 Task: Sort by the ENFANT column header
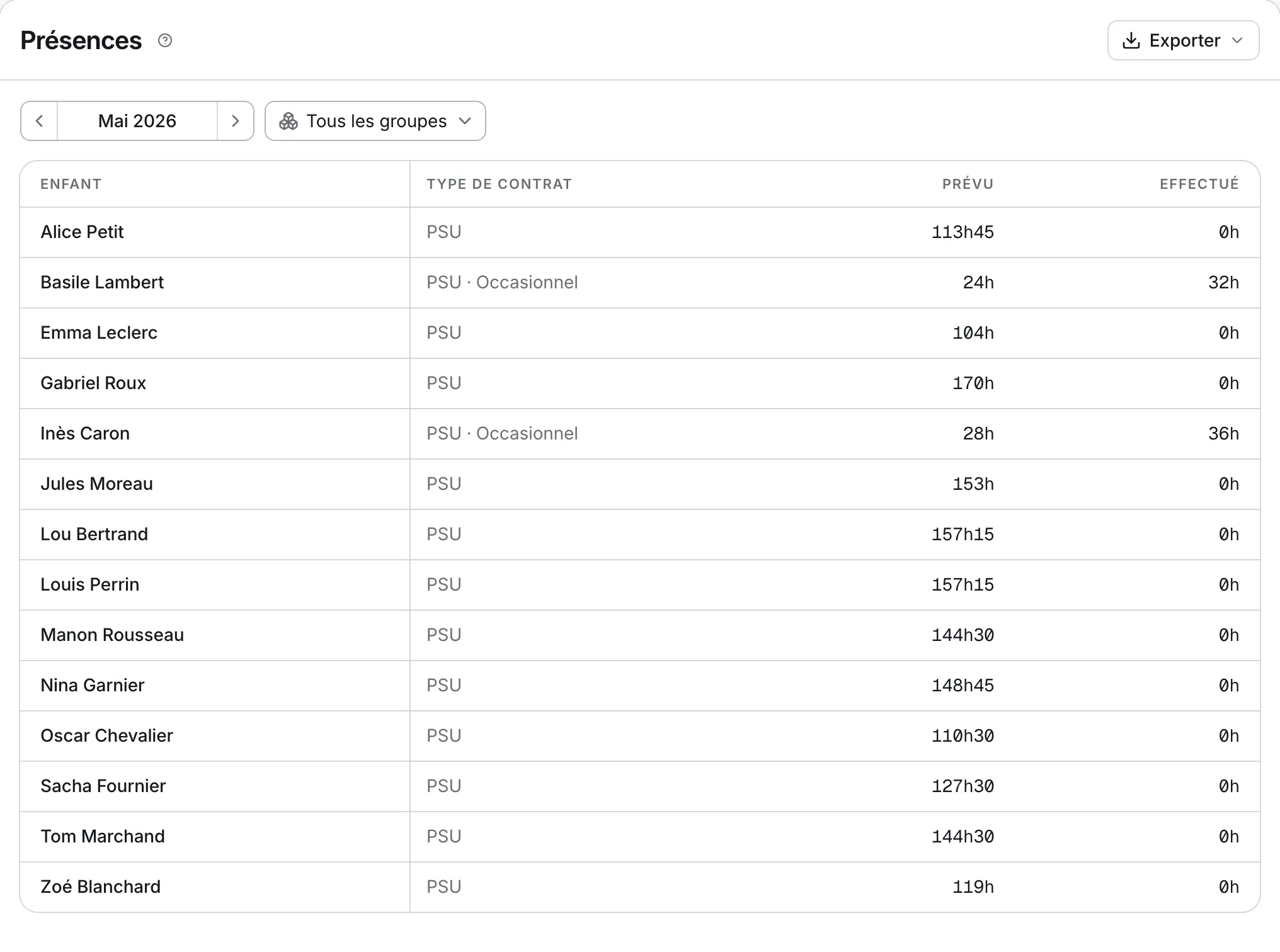coord(71,184)
